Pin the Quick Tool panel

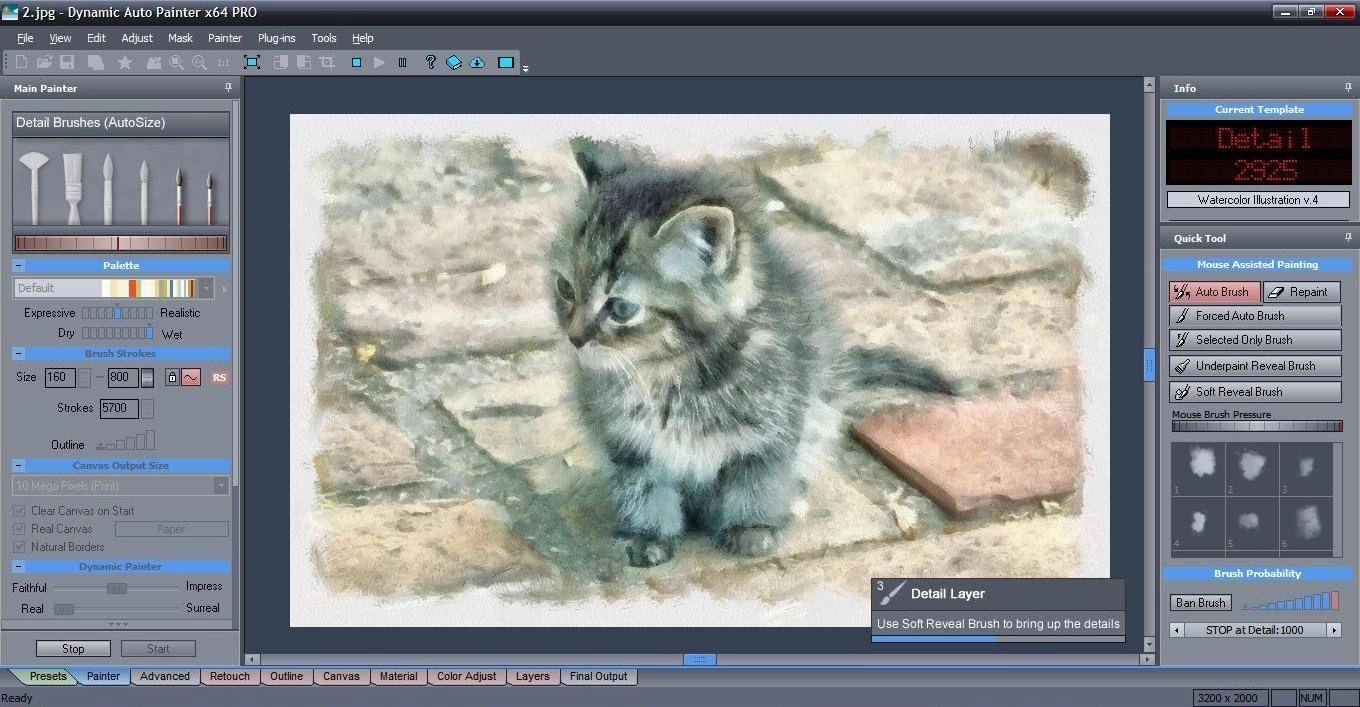1348,238
